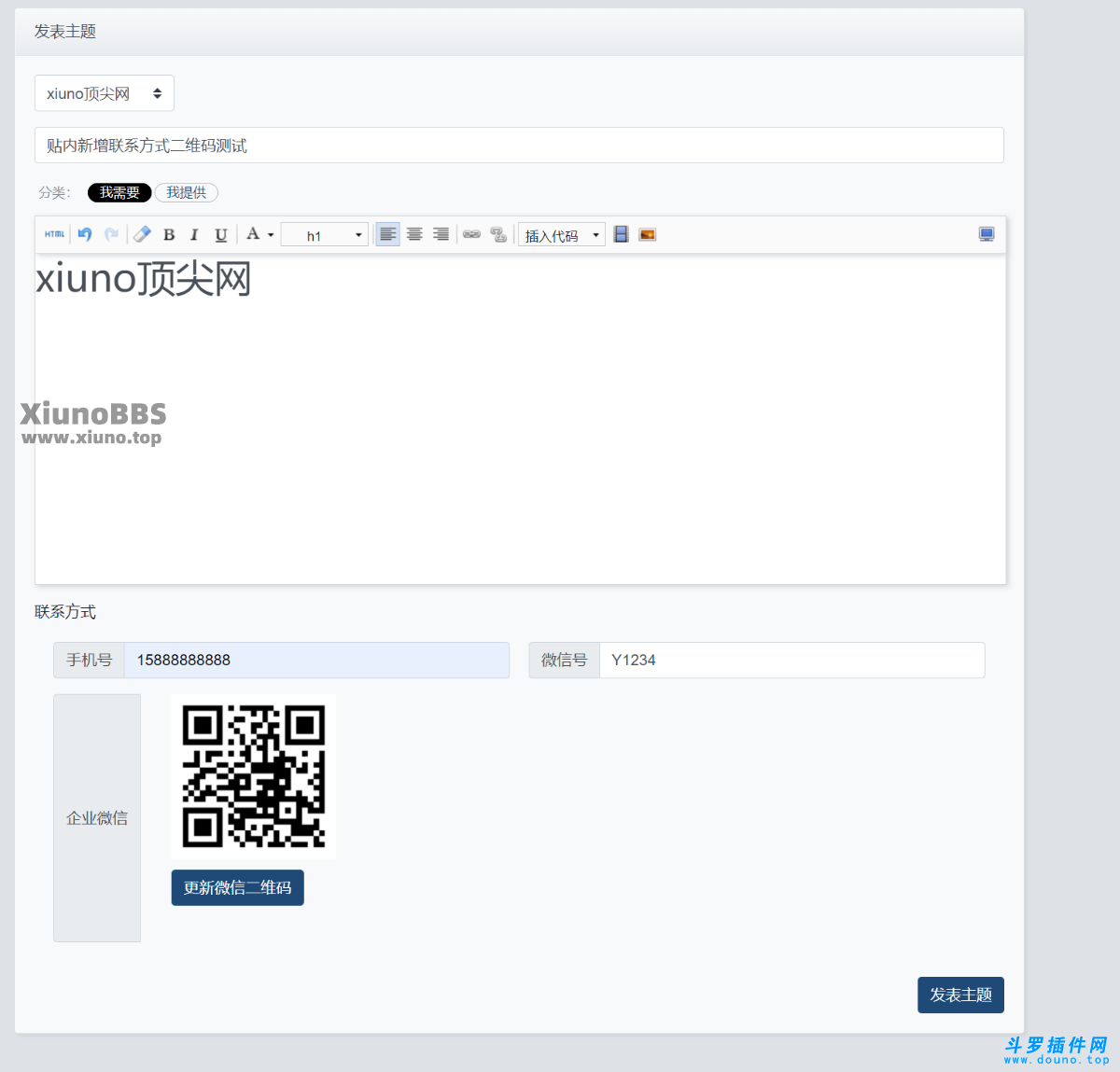Click the 微信号 input field
Viewport: 1120px width, 1072px height.
point(791,660)
